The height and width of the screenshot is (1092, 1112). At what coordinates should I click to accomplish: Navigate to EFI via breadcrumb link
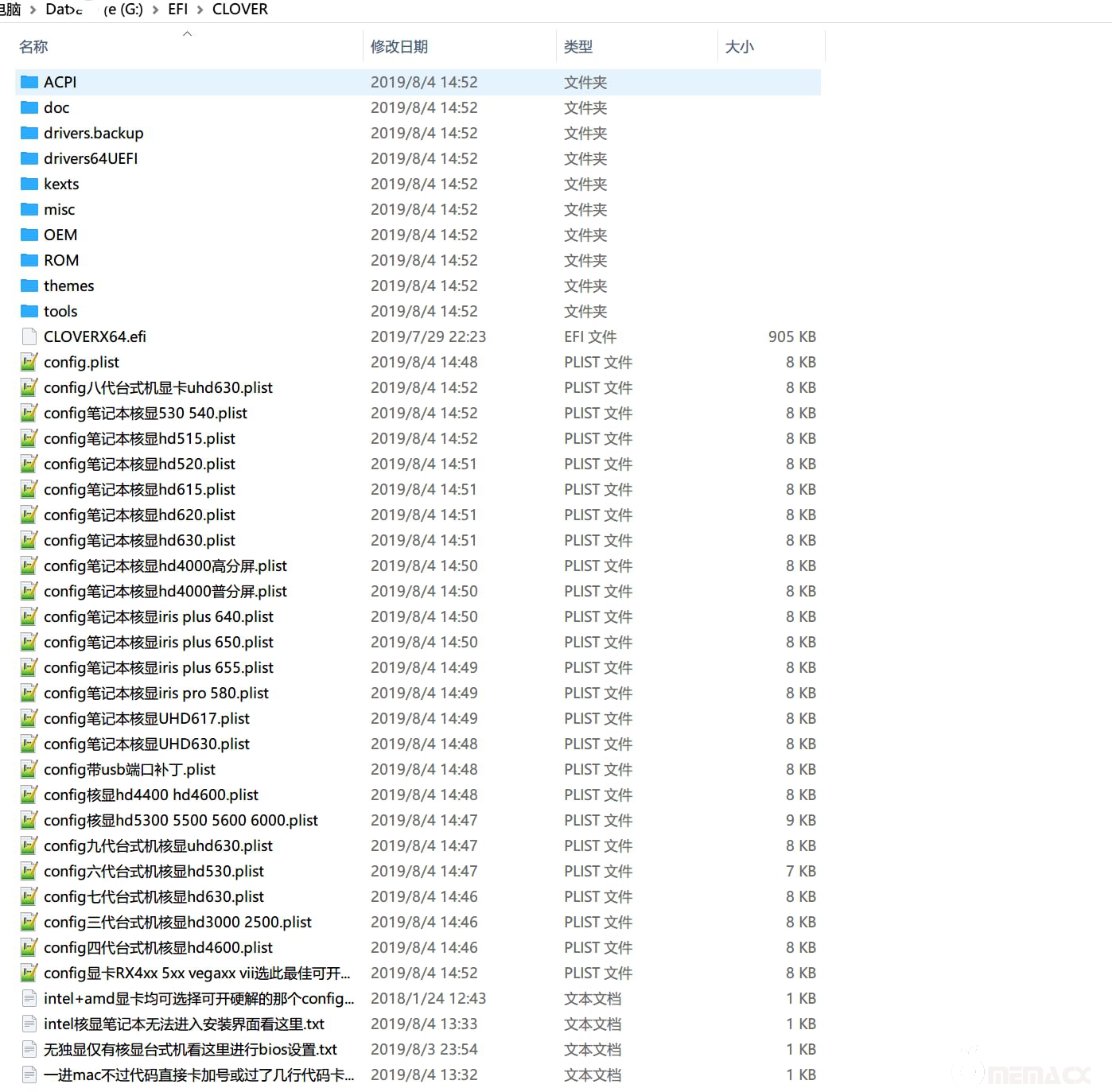177,10
